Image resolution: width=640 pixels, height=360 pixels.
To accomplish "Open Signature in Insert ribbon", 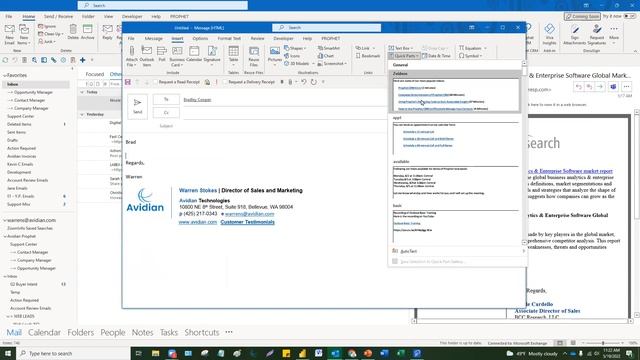I will 212,56.
